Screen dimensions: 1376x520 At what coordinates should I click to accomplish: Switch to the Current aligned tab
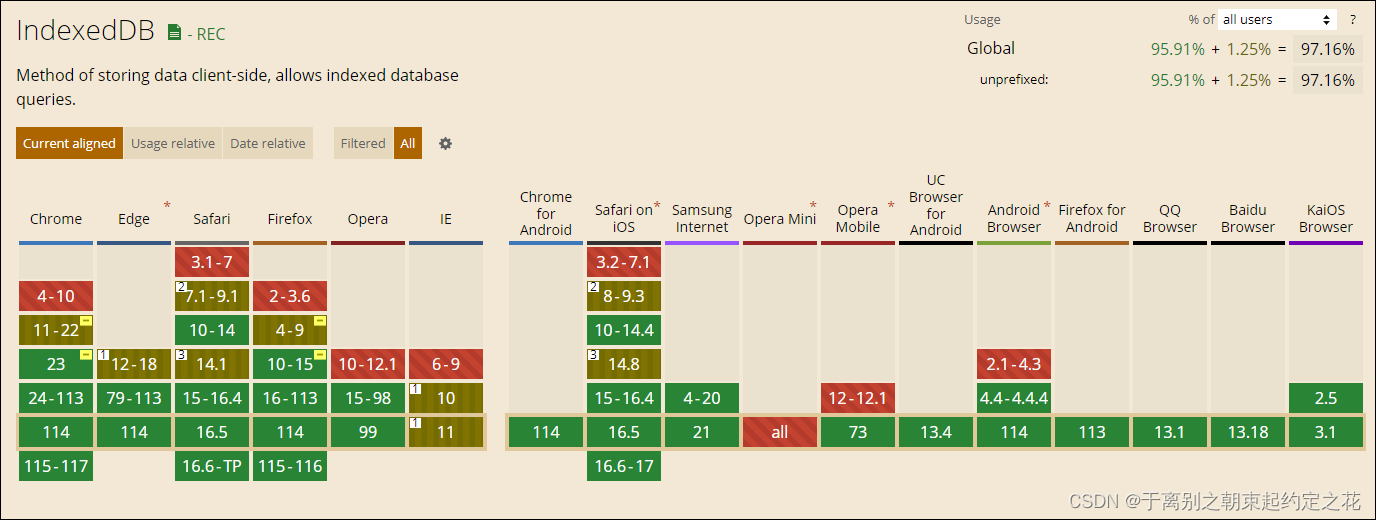click(69, 143)
